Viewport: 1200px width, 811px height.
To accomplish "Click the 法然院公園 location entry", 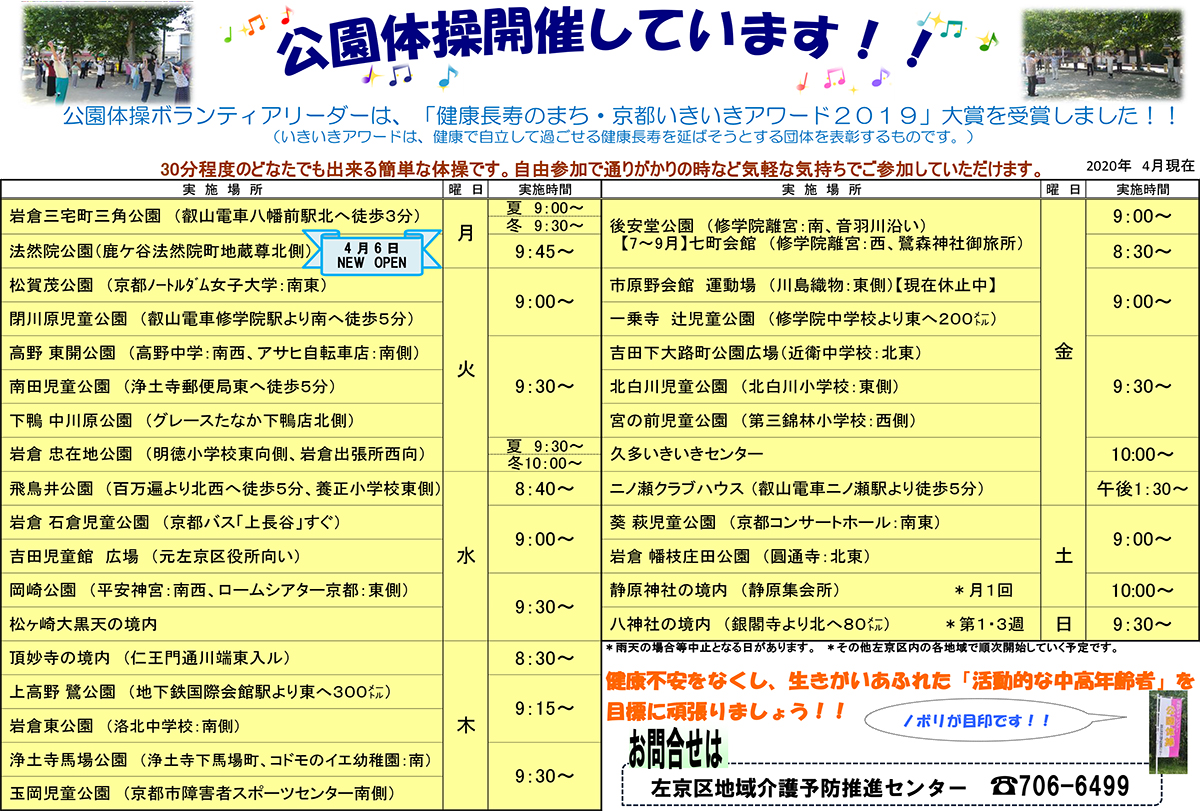I will [x=160, y=250].
